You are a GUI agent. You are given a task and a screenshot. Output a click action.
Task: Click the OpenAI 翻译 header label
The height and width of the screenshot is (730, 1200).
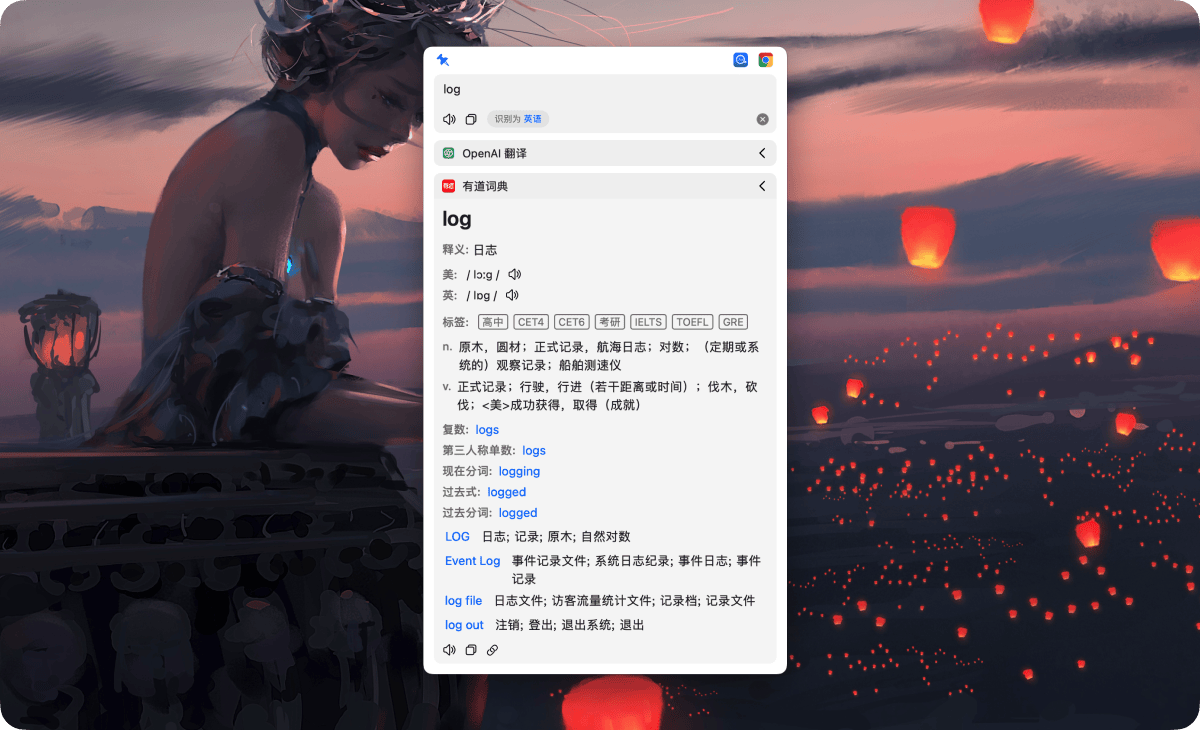[x=494, y=153]
